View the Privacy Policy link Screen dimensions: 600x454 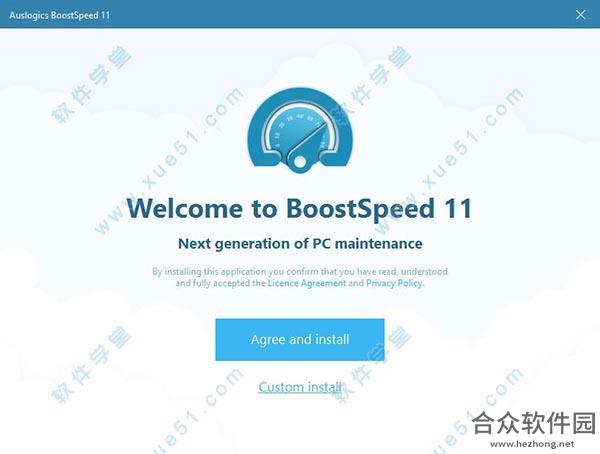point(395,283)
